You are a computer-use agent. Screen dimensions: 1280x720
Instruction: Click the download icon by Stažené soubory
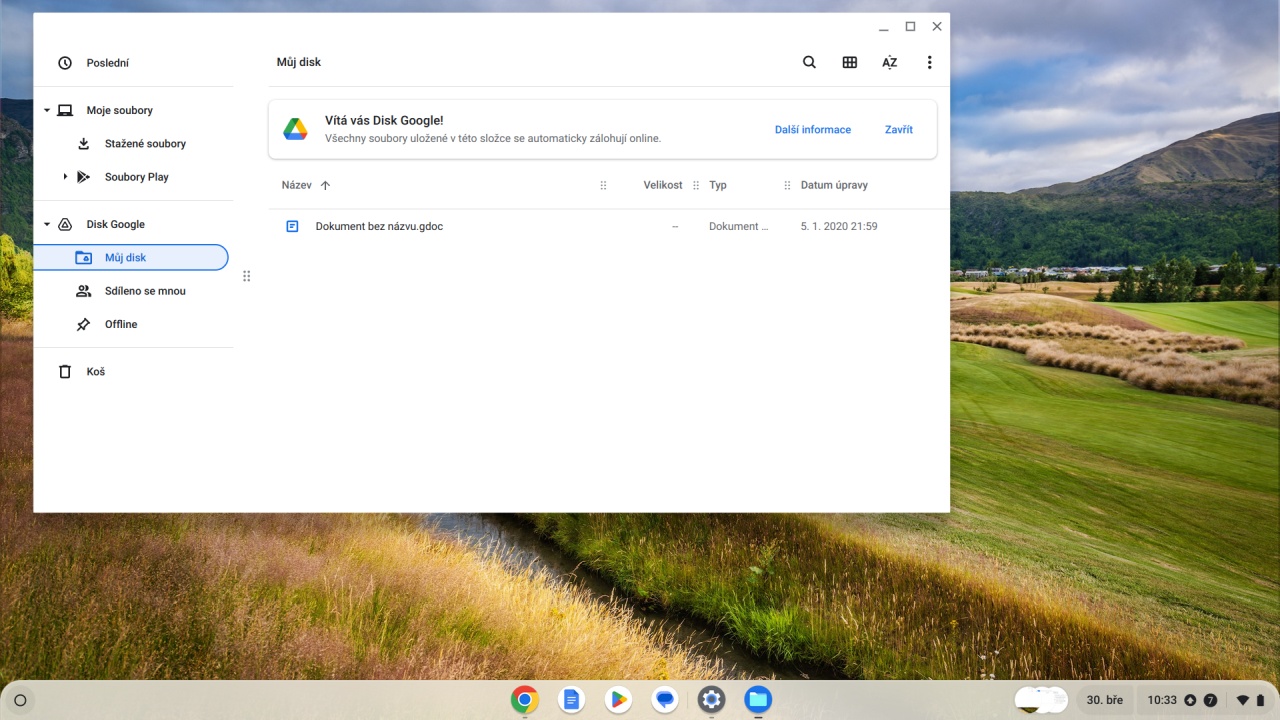(x=84, y=144)
